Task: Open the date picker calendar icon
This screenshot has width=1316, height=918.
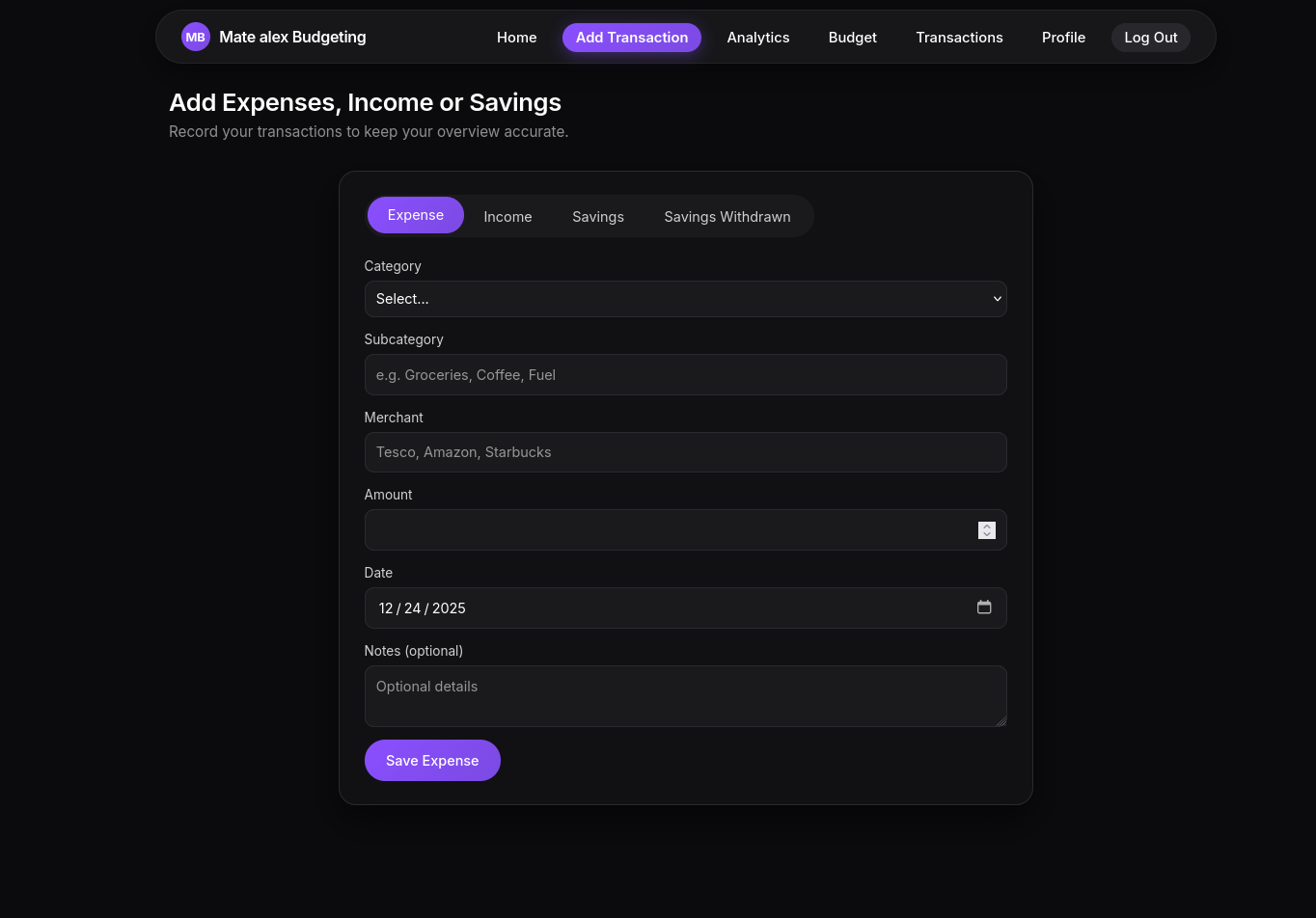Action: tap(984, 607)
